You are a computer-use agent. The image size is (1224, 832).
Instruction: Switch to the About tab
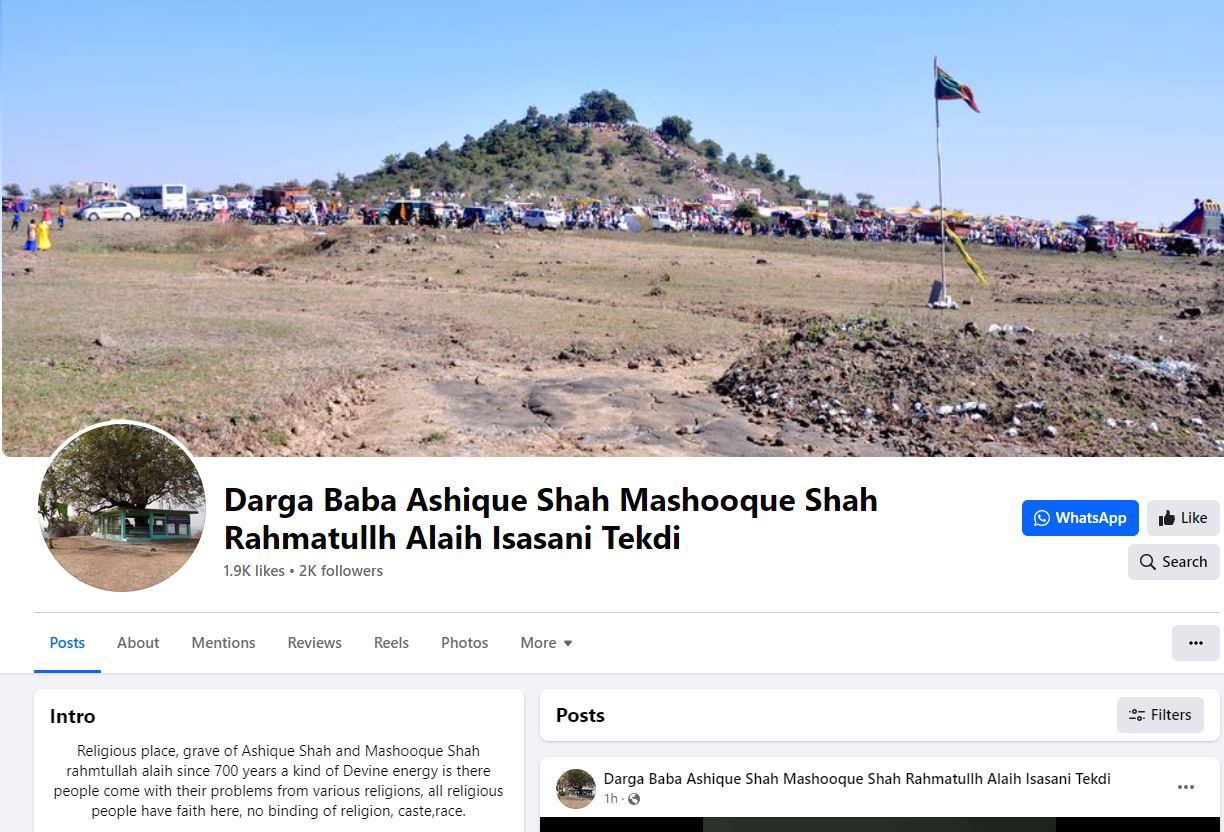[138, 643]
